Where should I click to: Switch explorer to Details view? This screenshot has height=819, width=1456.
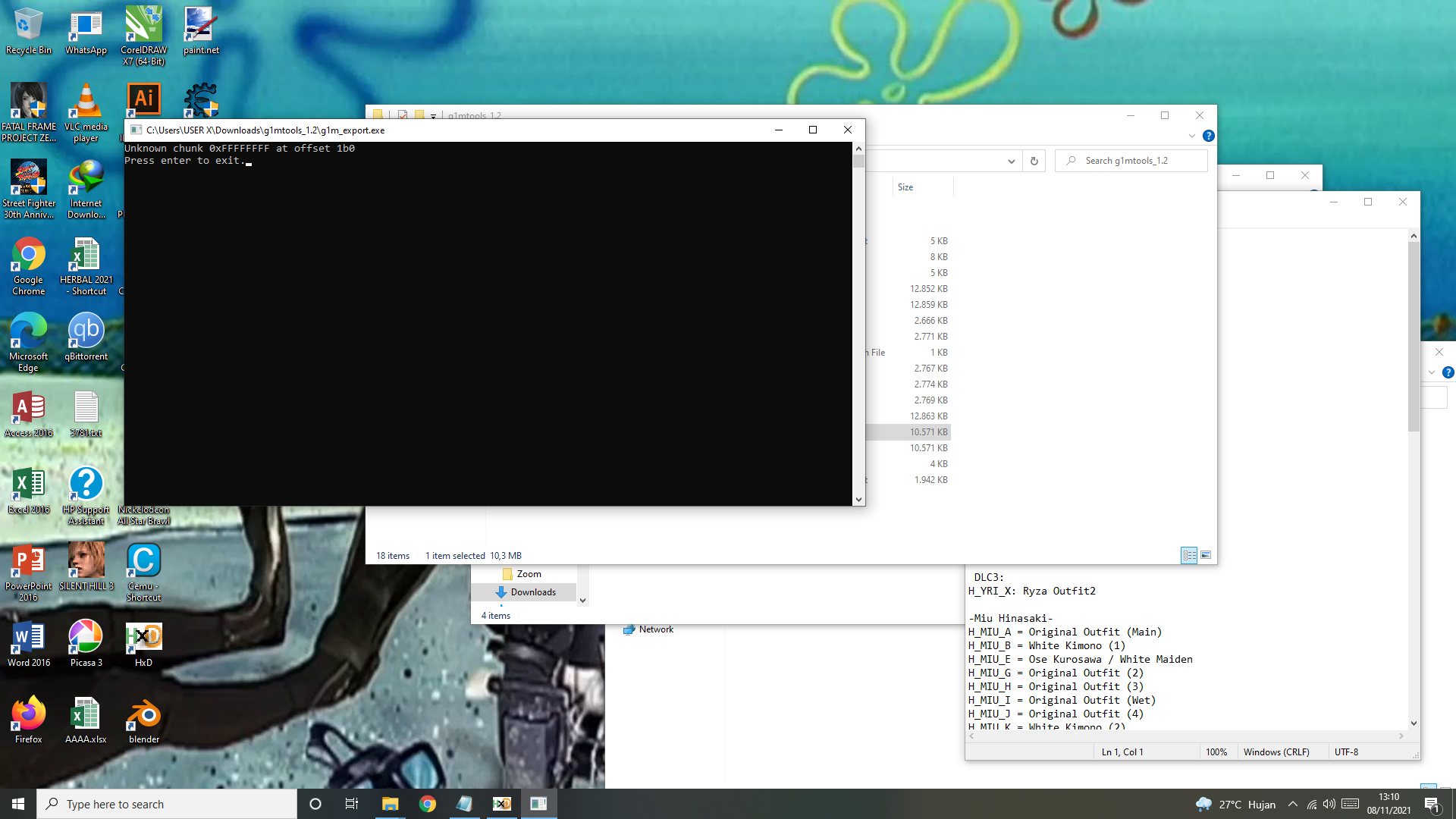pos(1189,556)
